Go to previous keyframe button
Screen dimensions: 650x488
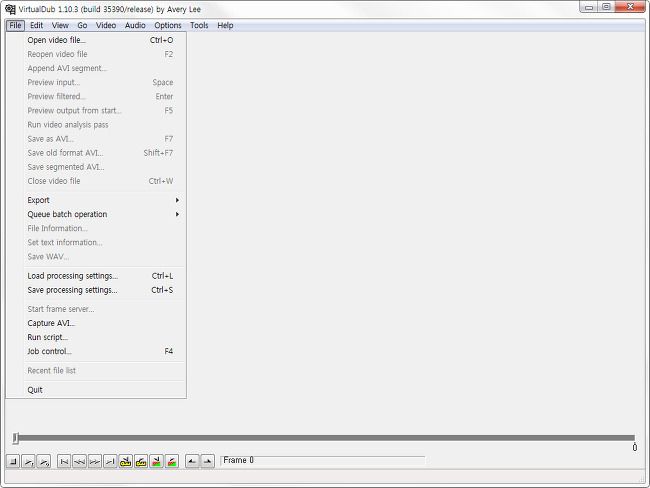point(125,461)
